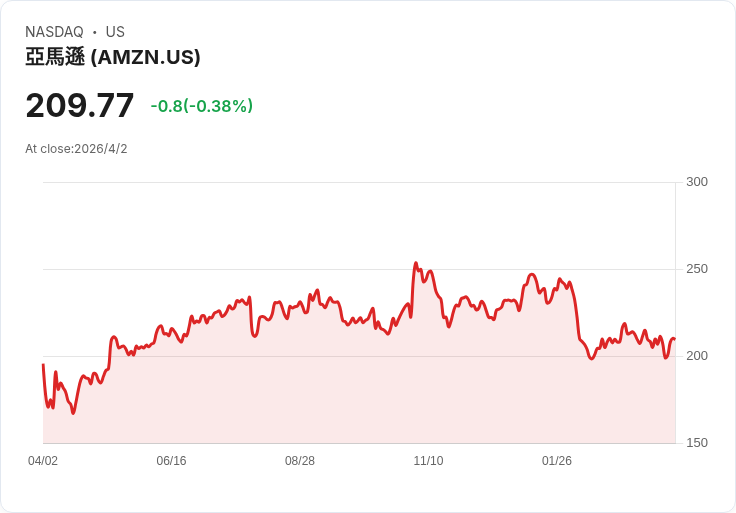Click the 200 y-axis label
736x513 pixels.
(x=697, y=355)
